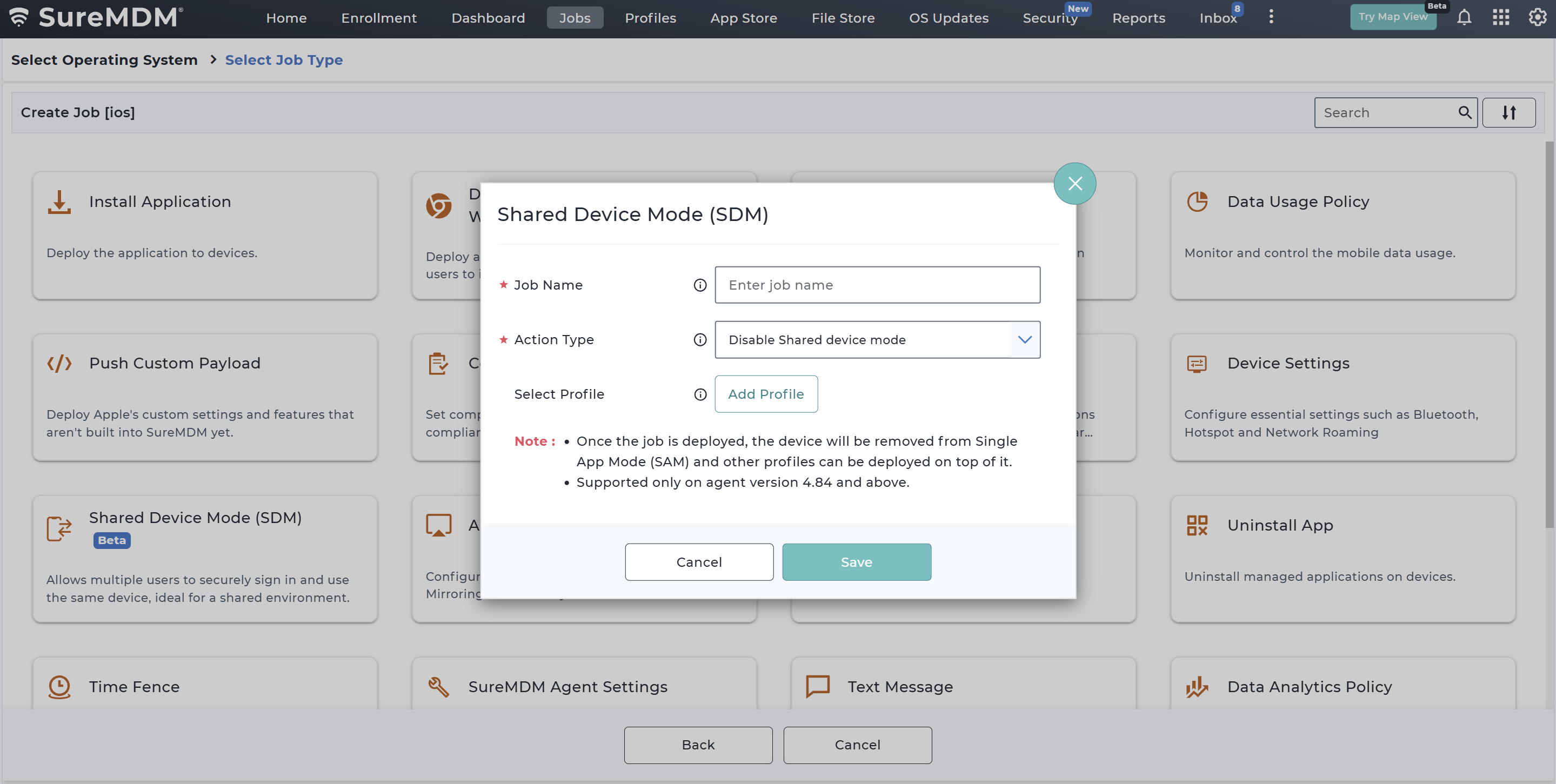Click the Add Profile button
Viewport: 1556px width, 784px height.
click(765, 394)
